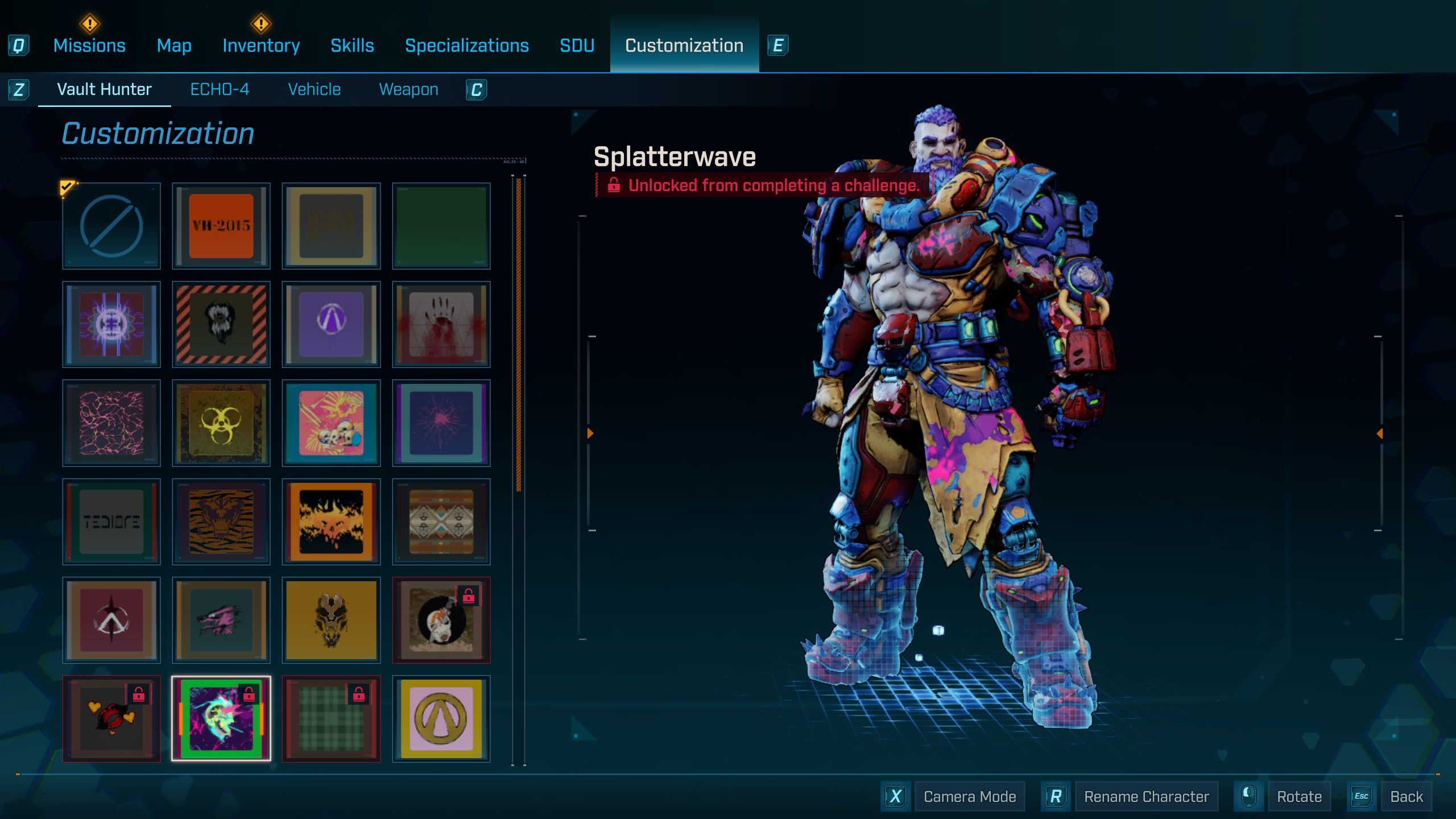Switch to the Weapon sub-tab
The height and width of the screenshot is (819, 1456).
[408, 89]
